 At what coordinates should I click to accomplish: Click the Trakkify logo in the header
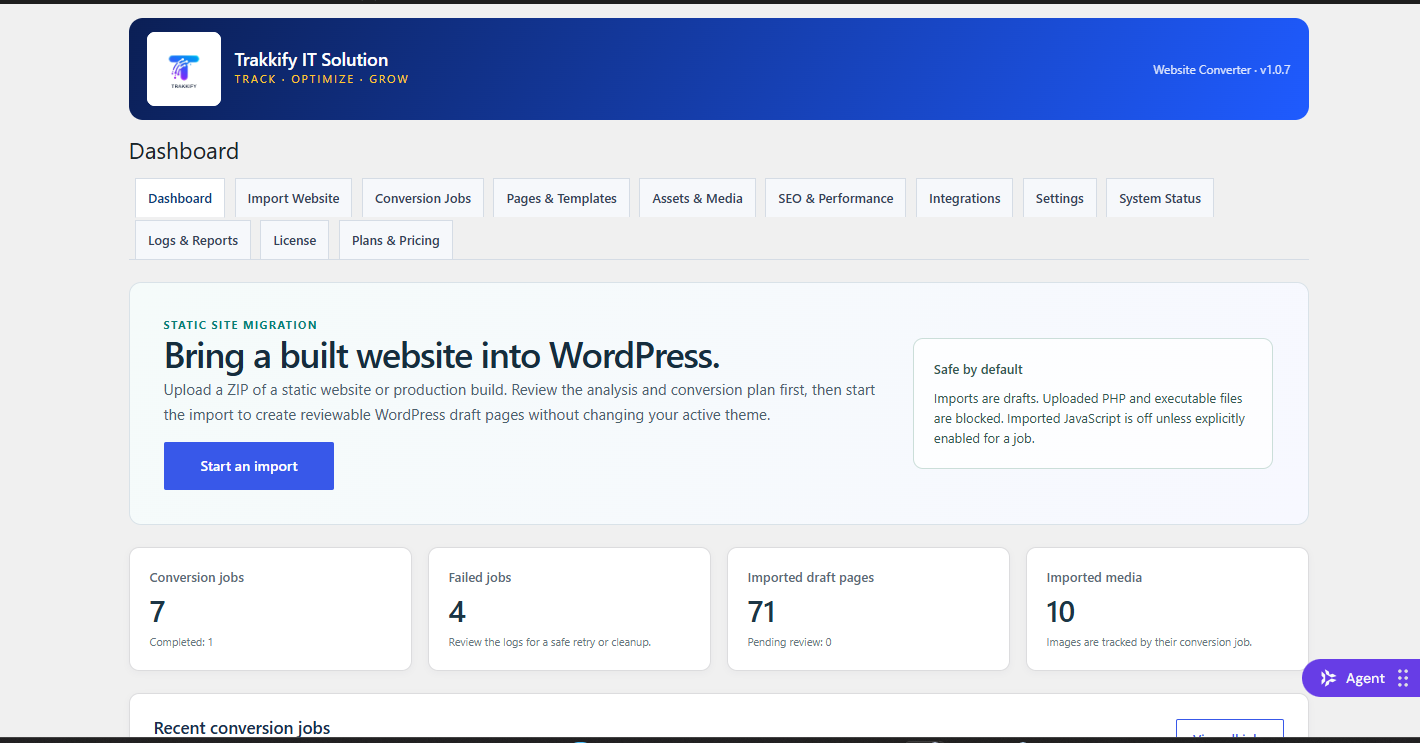point(184,69)
